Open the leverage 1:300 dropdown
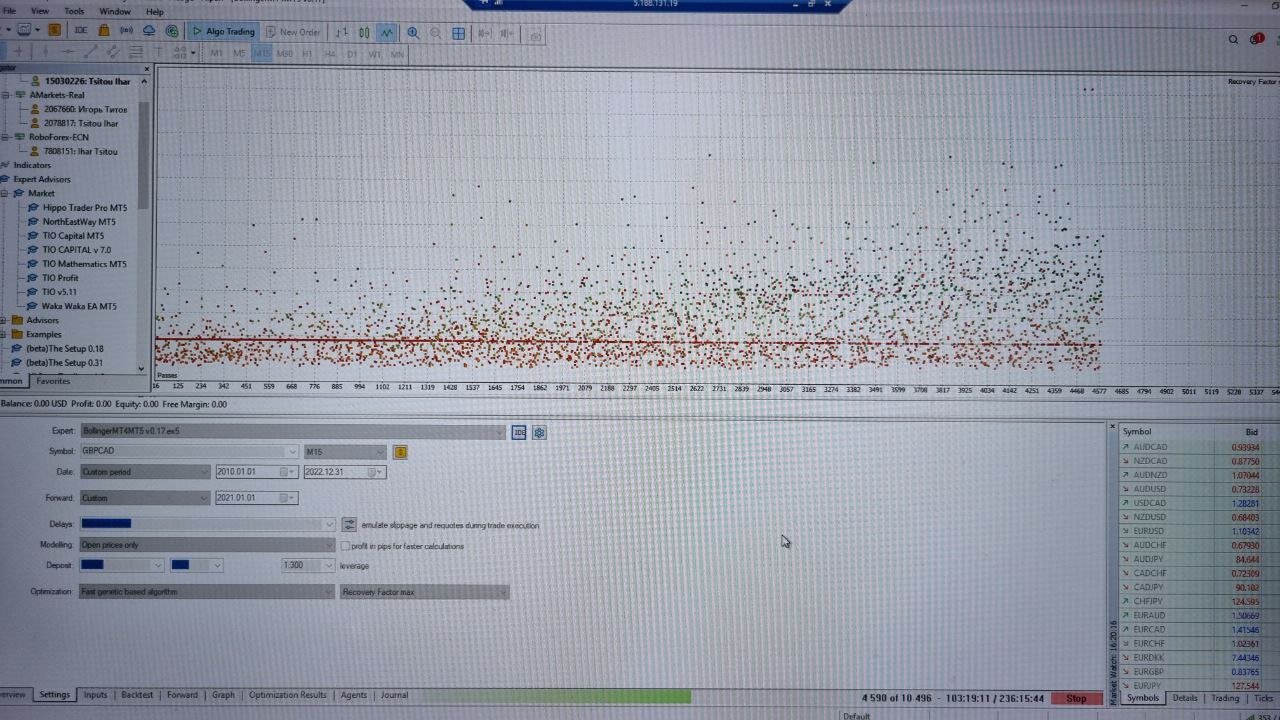This screenshot has width=1280, height=720. point(308,565)
